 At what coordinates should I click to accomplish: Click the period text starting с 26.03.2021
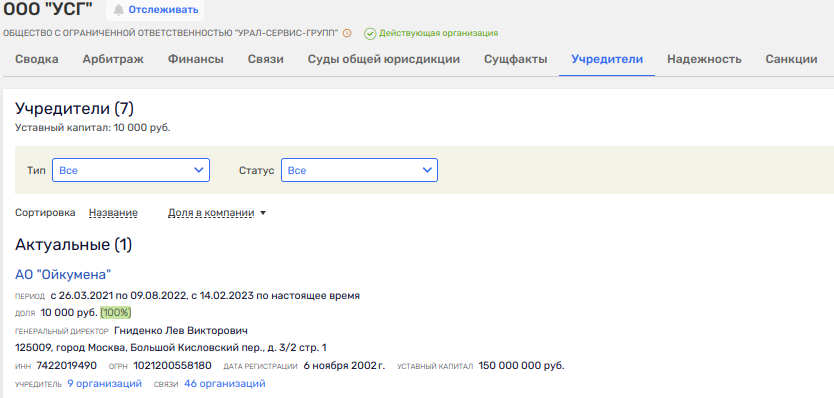pos(205,295)
